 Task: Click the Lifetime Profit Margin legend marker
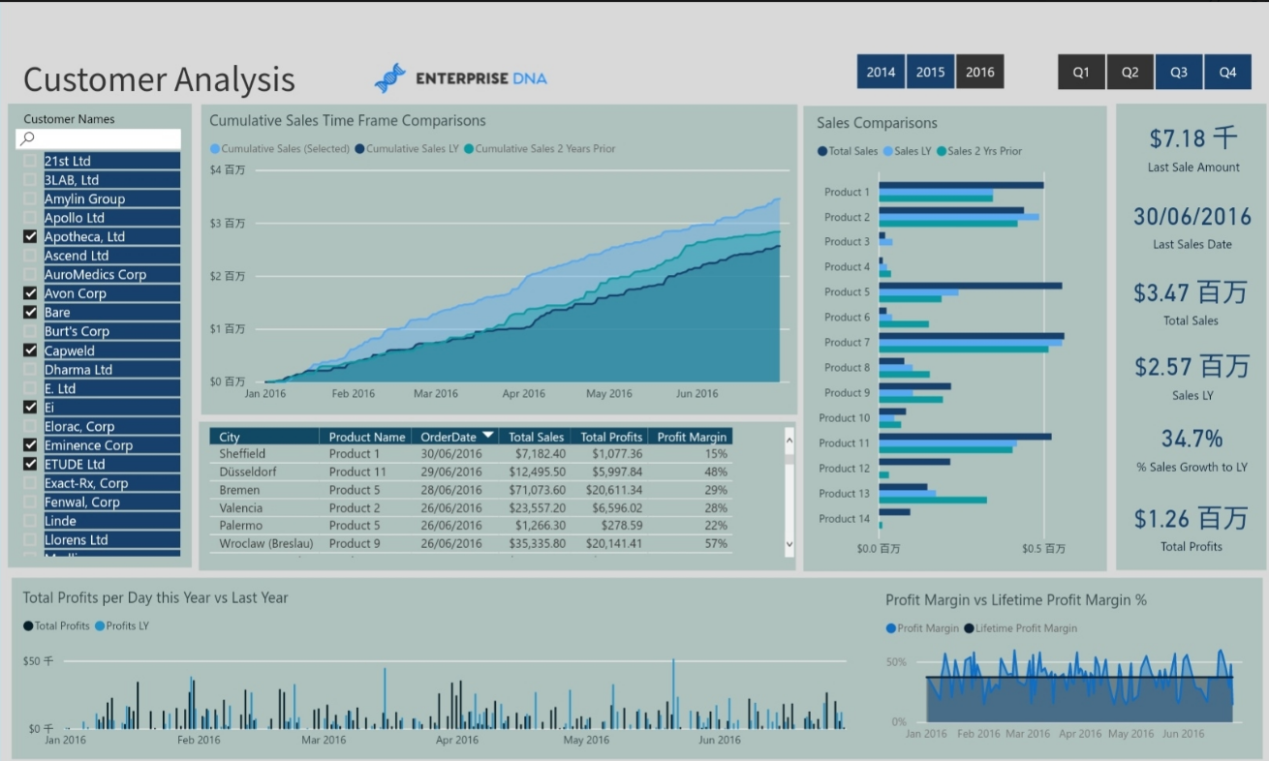[x=968, y=629]
